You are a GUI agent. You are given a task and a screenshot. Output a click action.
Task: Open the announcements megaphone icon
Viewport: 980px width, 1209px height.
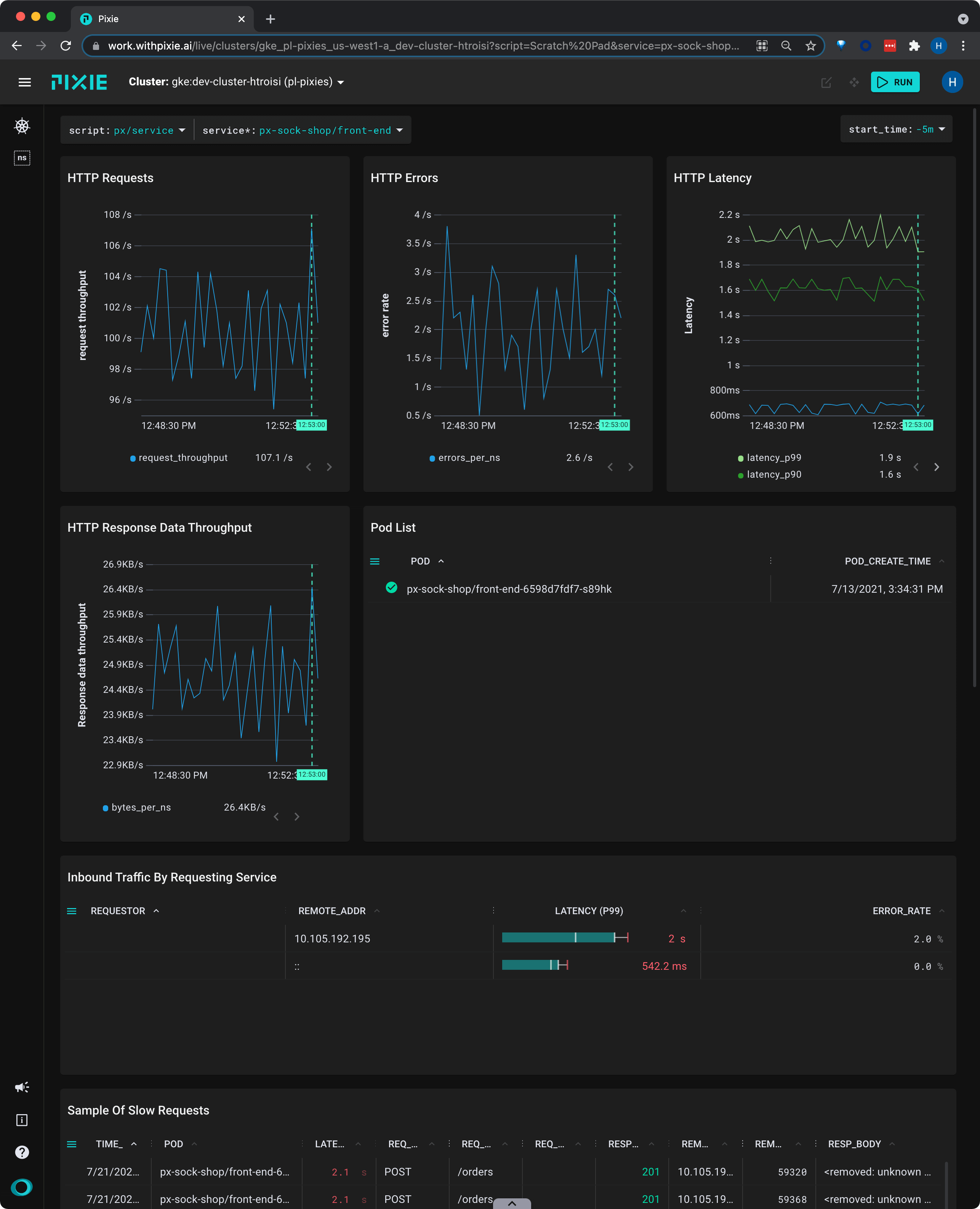[x=22, y=1087]
